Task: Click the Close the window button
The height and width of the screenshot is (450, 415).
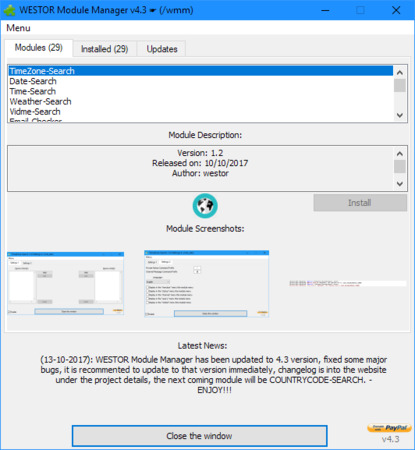Action: [199, 436]
